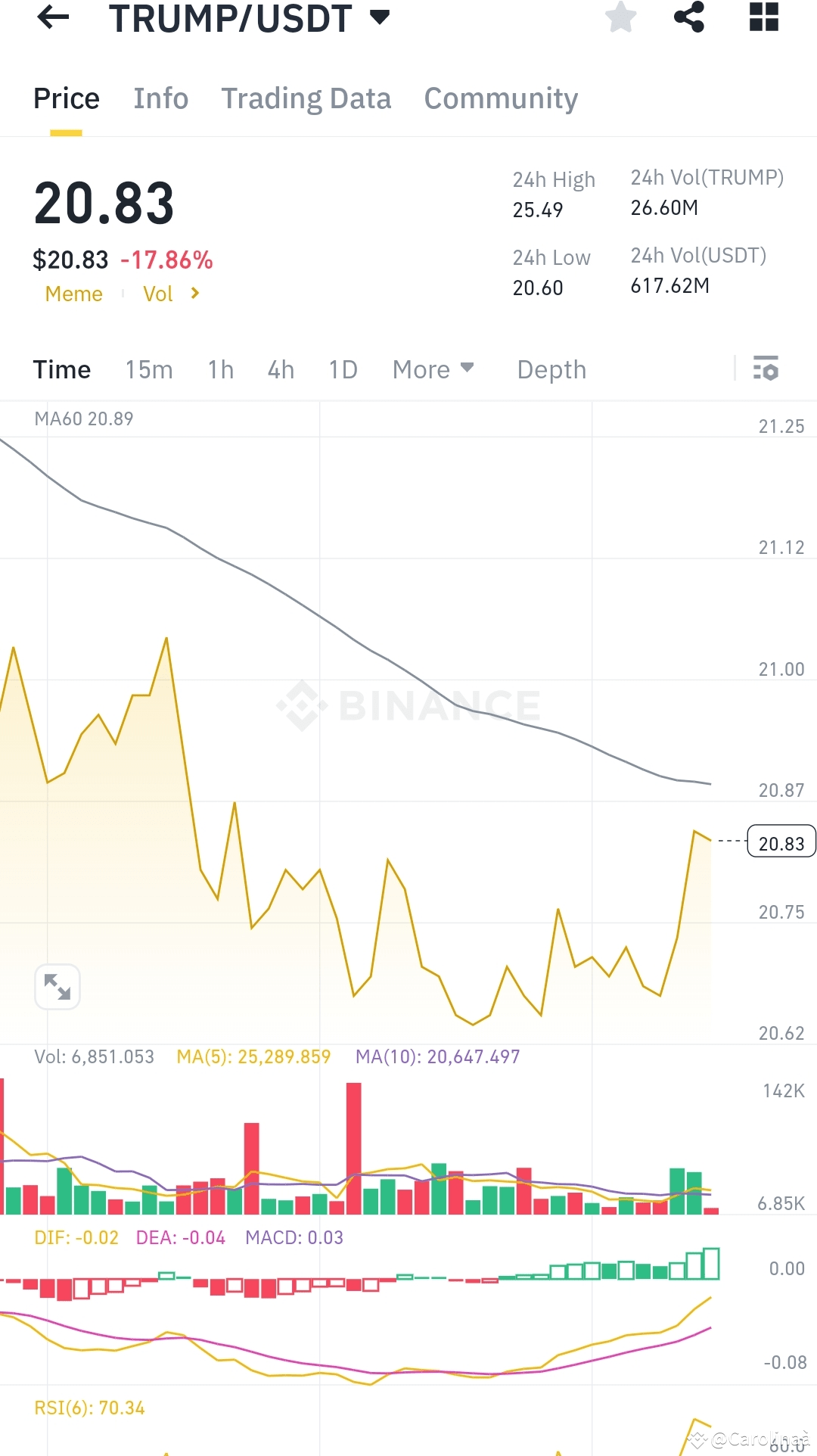Expand chart to fullscreen view
The height and width of the screenshot is (1456, 817).
pos(57,986)
